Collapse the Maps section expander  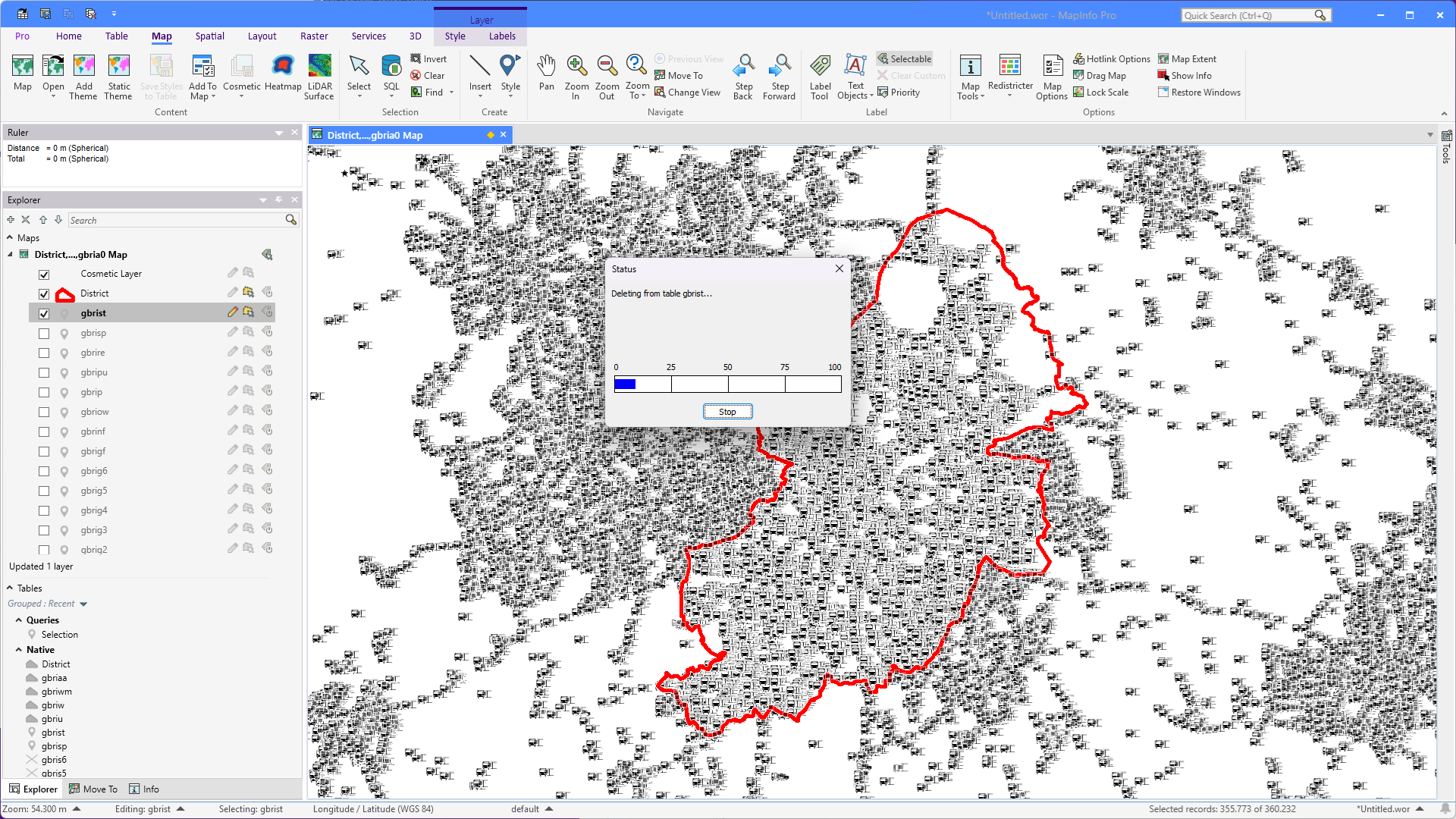10,237
